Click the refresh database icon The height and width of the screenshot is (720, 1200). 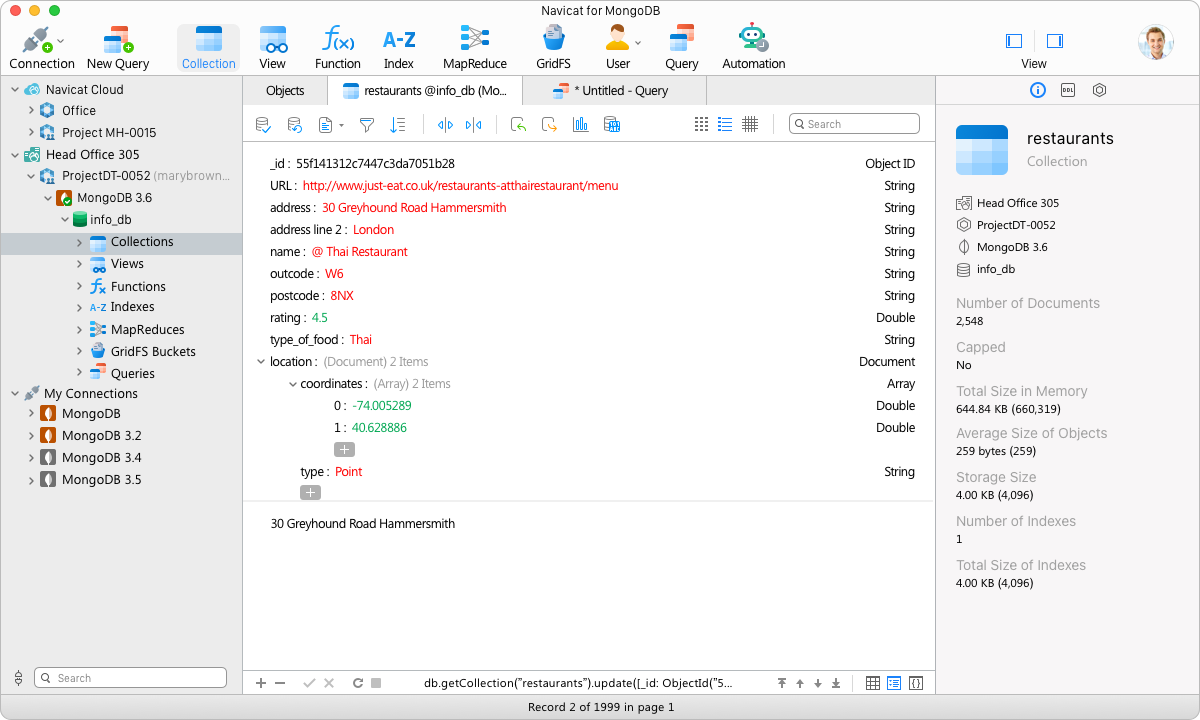pos(295,125)
